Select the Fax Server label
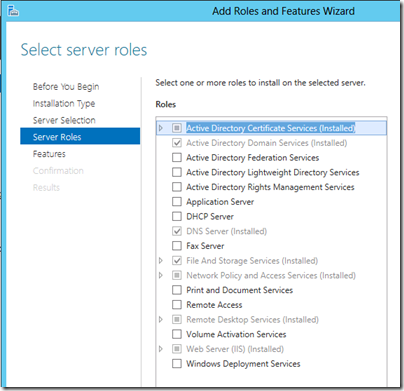 tap(205, 246)
